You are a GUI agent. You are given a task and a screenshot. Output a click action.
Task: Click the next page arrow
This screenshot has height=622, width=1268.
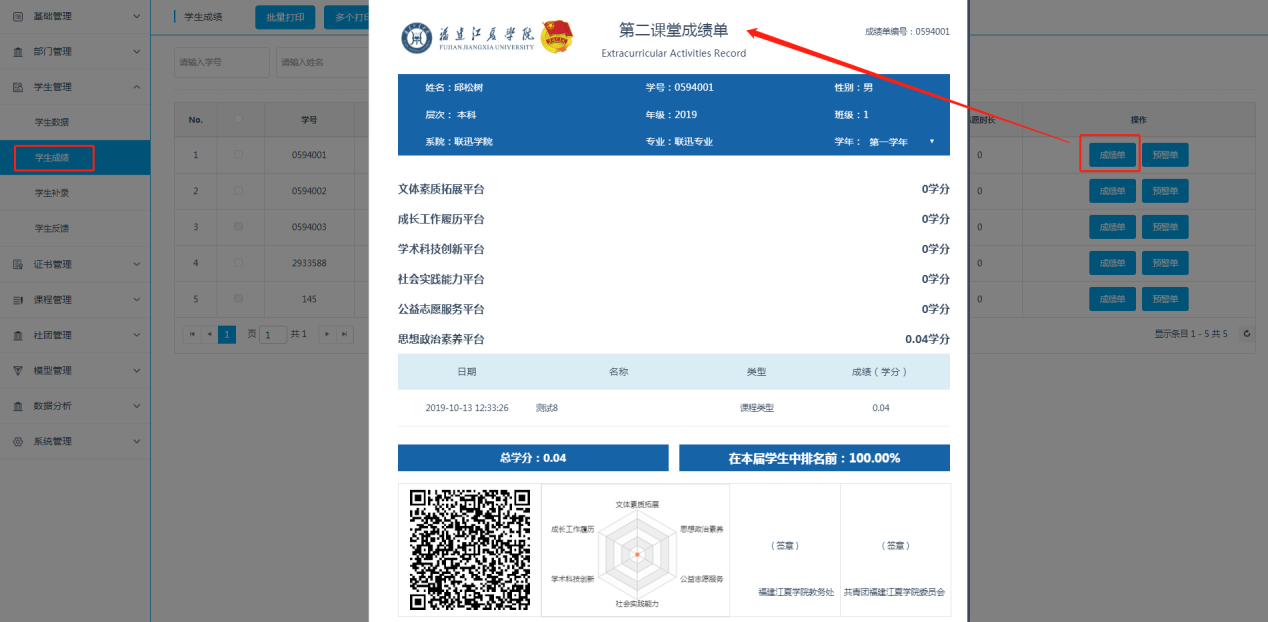tap(326, 334)
